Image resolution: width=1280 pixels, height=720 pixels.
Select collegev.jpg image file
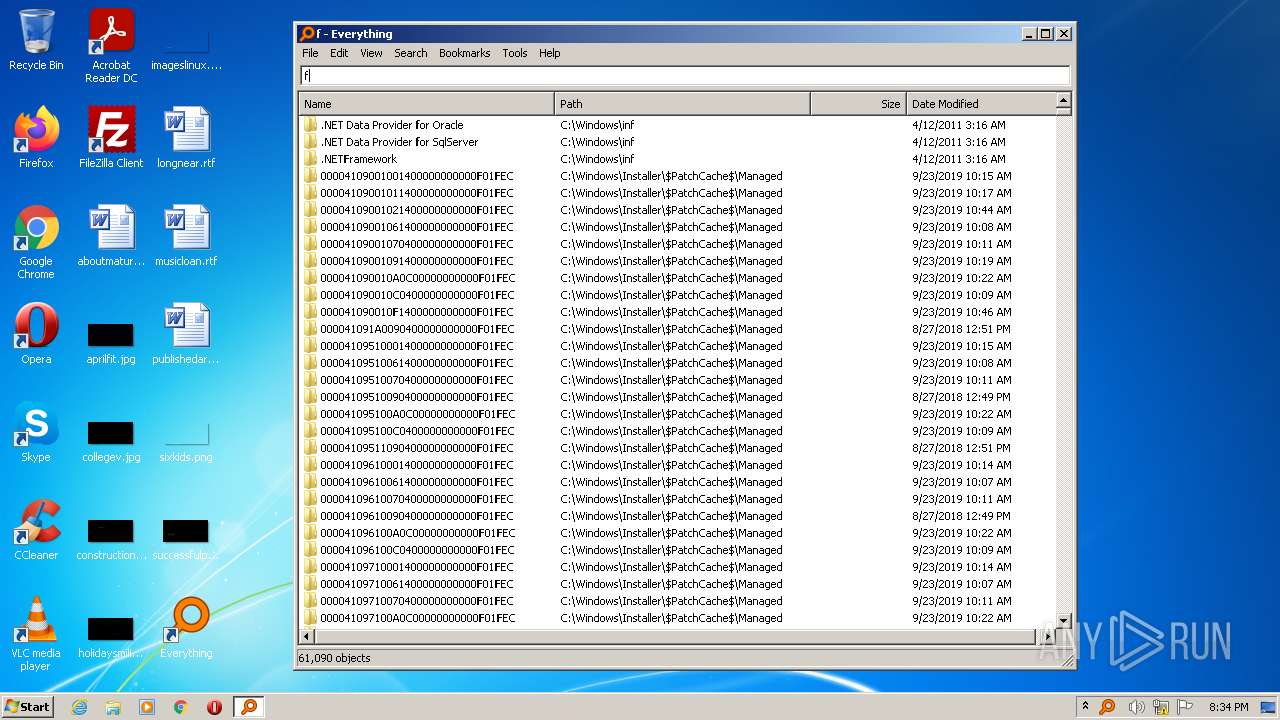[111, 439]
